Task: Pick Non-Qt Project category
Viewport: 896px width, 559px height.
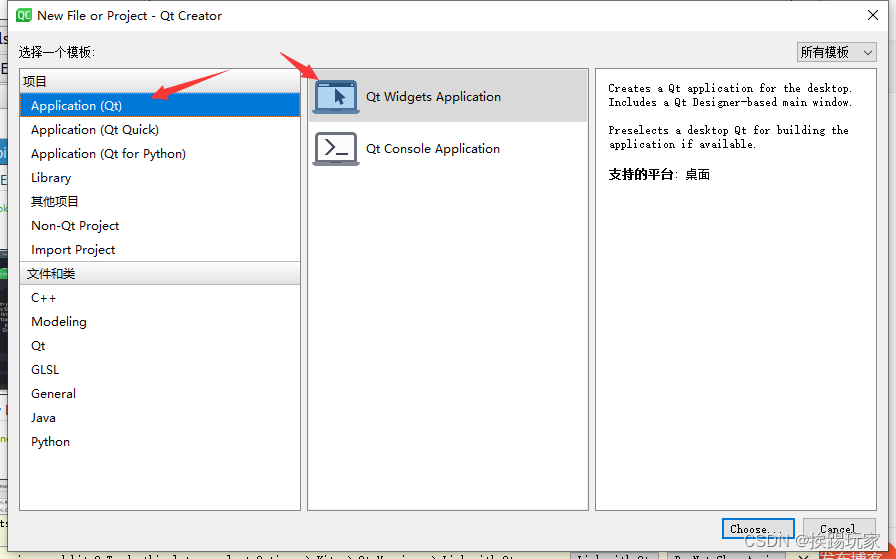Action: click(x=160, y=226)
